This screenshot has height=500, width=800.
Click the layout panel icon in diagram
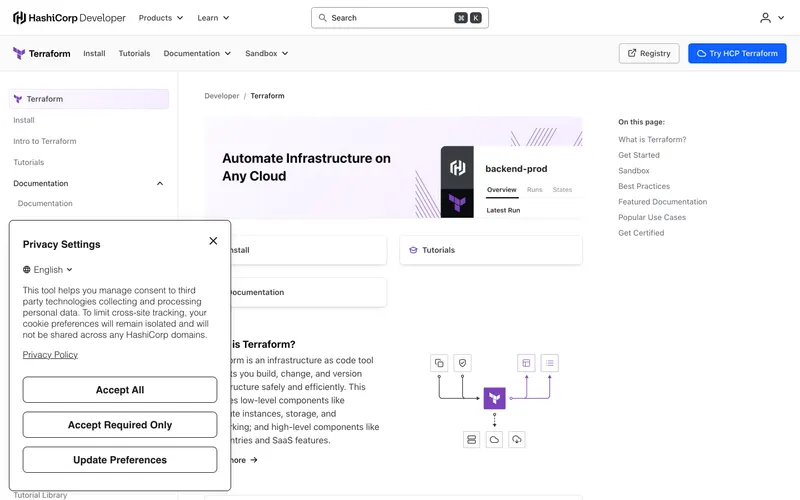pos(526,363)
